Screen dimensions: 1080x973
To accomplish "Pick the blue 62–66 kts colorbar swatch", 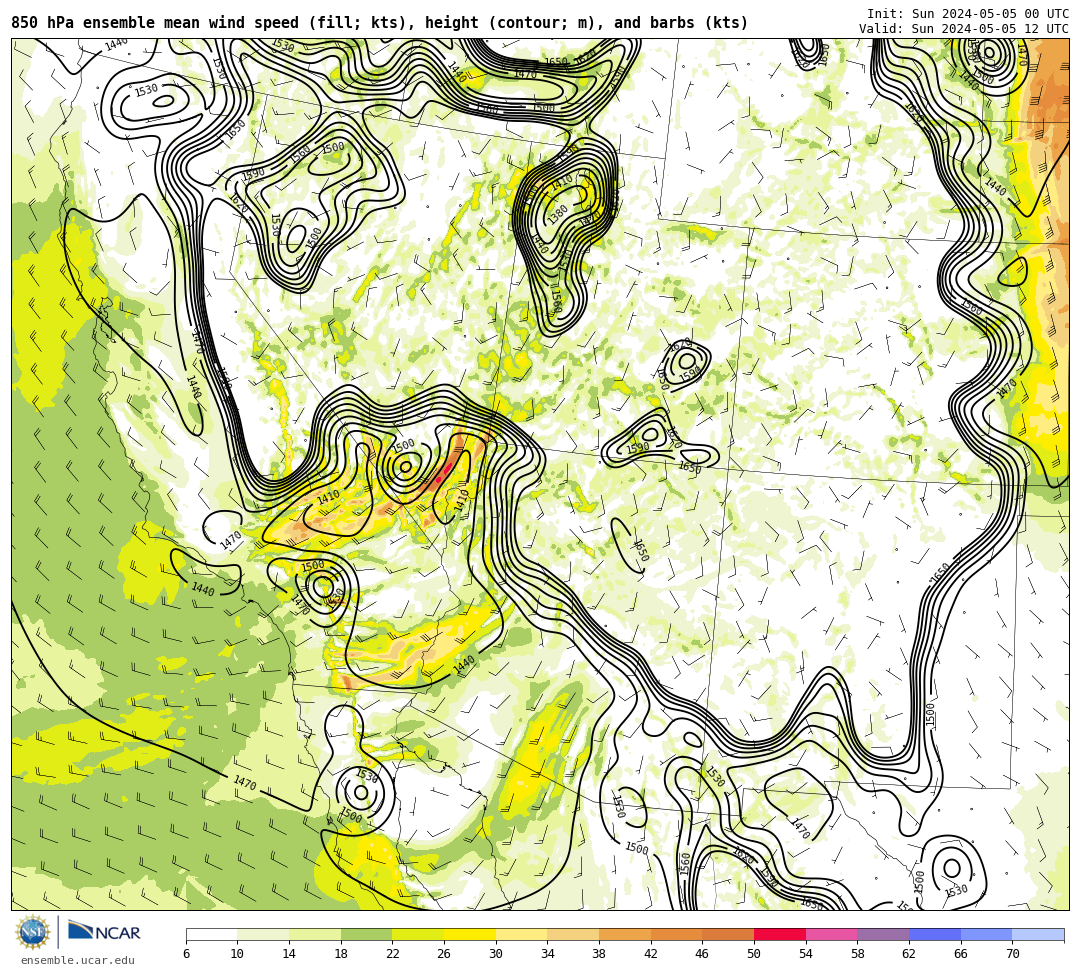I will (x=935, y=934).
